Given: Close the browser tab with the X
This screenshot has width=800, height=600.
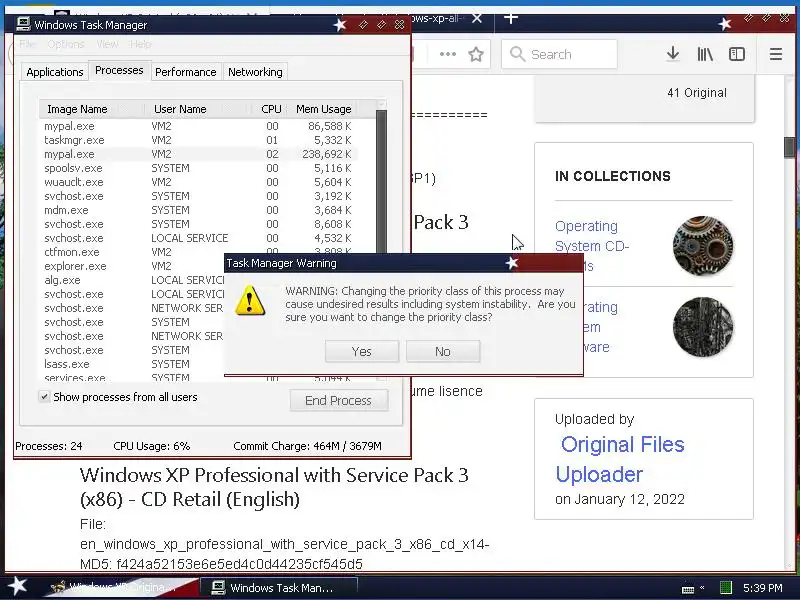Looking at the screenshot, I should tap(477, 18).
